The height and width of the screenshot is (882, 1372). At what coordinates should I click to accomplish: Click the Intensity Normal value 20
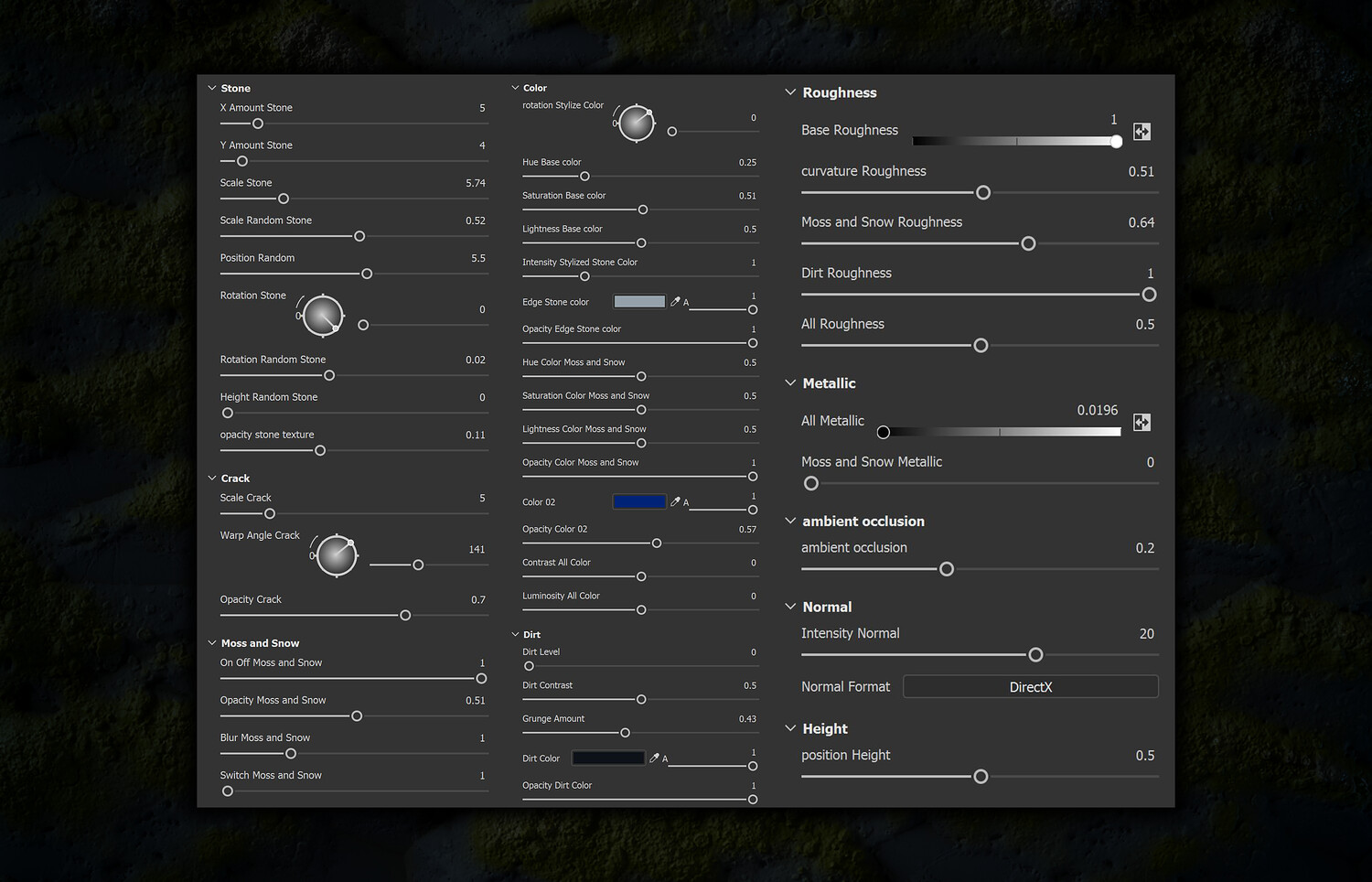point(1147,634)
